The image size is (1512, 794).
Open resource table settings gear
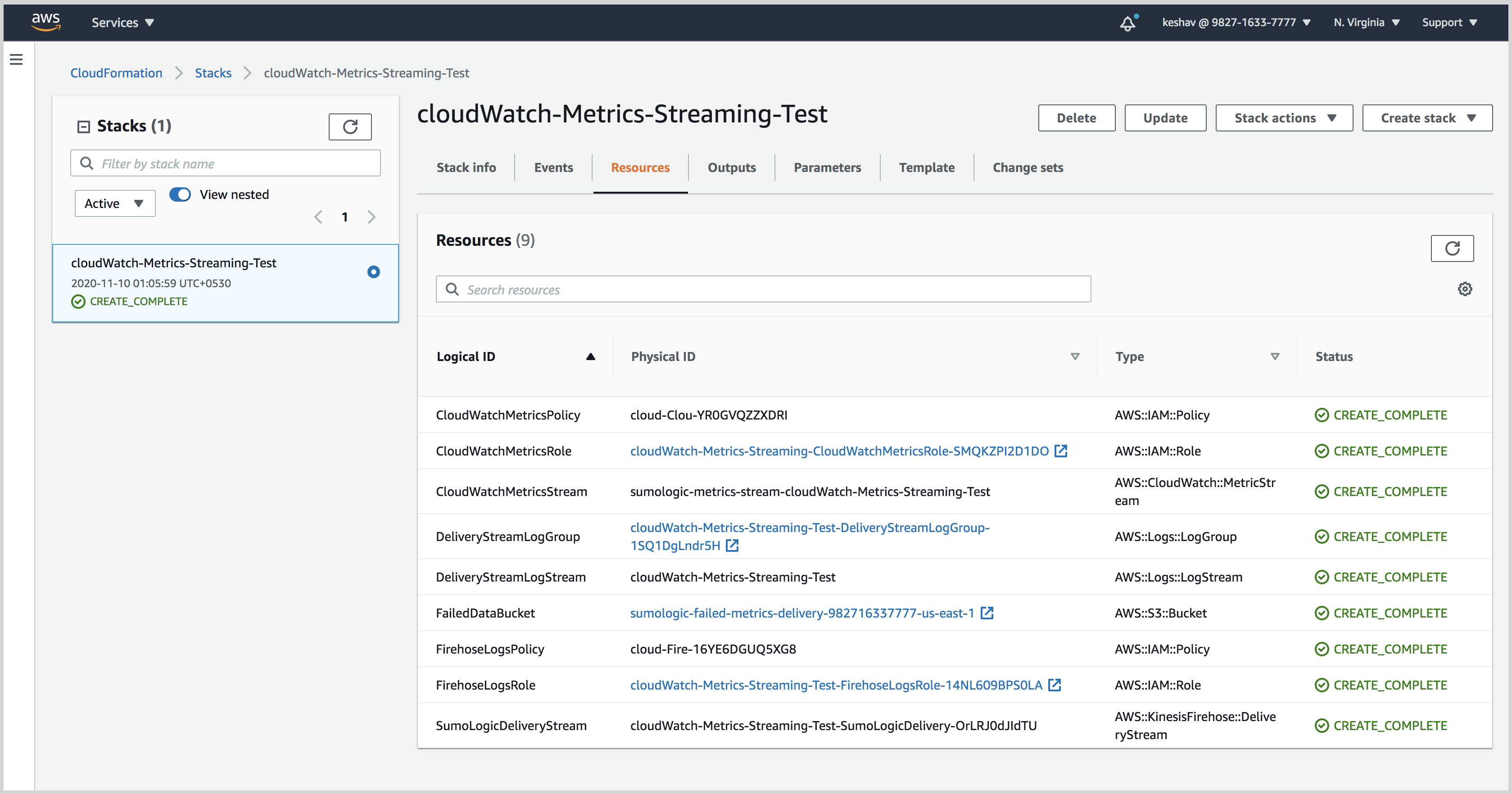[1464, 289]
